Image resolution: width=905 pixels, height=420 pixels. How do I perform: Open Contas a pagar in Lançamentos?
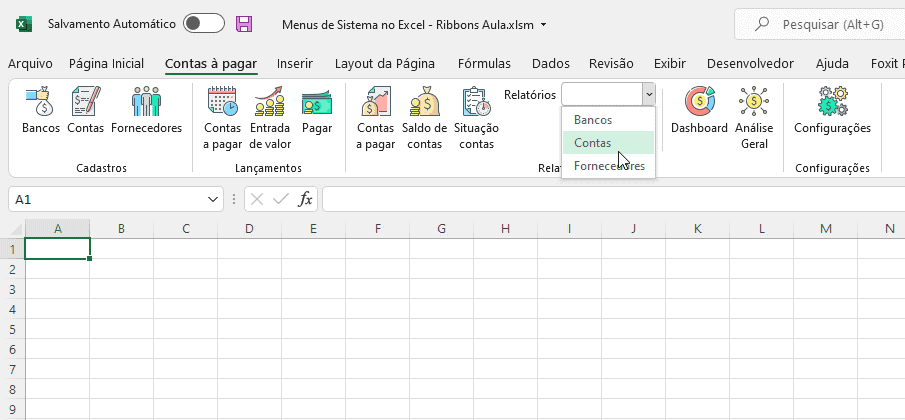point(222,102)
